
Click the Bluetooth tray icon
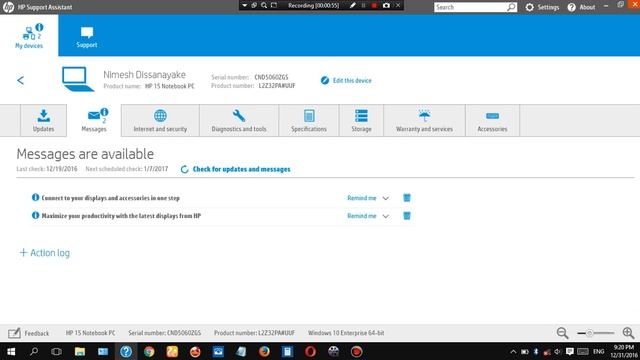tap(536, 351)
